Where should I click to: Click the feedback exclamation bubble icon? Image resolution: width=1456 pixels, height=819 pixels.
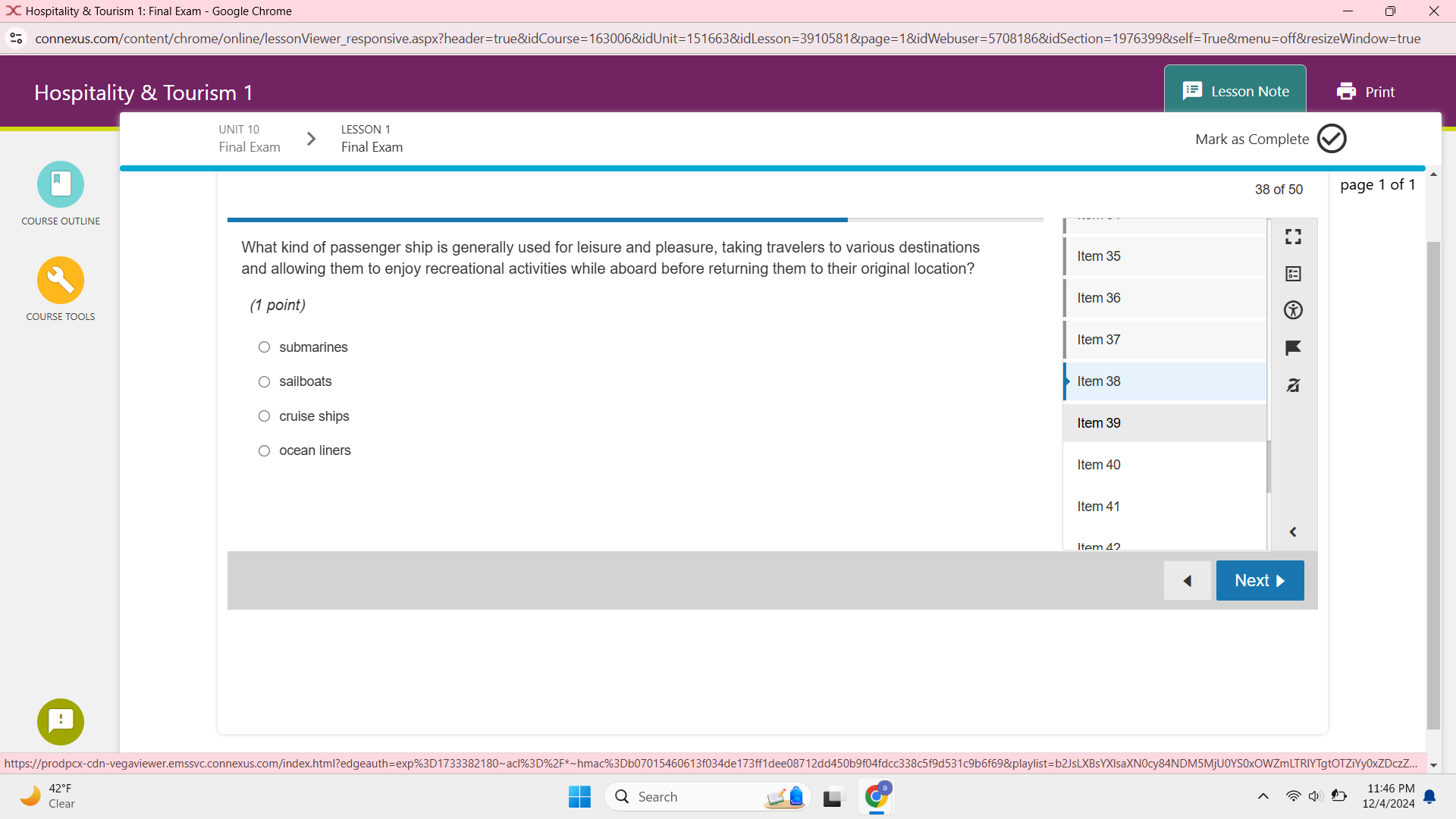click(61, 721)
